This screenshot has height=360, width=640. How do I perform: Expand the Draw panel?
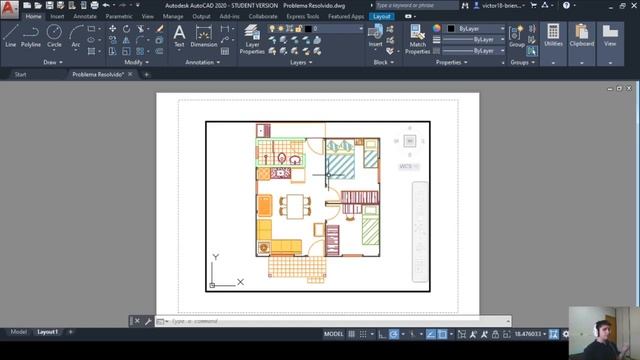click(x=53, y=62)
